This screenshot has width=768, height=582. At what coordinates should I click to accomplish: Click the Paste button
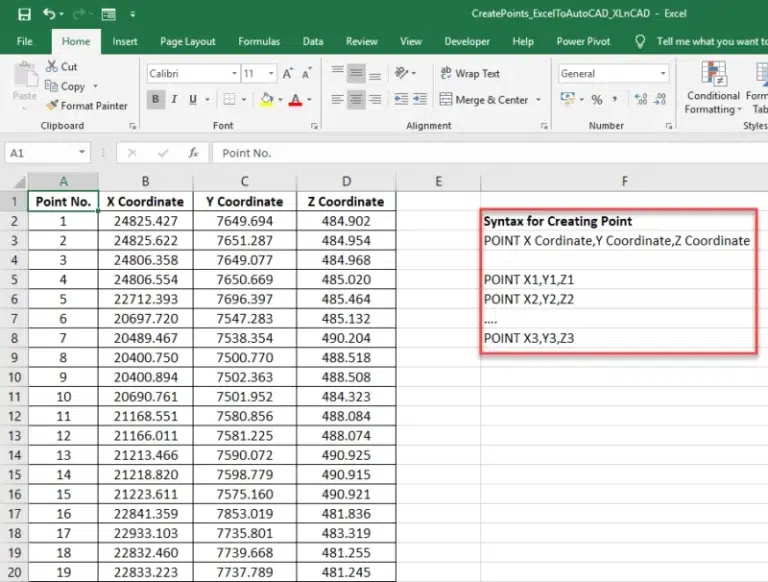(24, 81)
